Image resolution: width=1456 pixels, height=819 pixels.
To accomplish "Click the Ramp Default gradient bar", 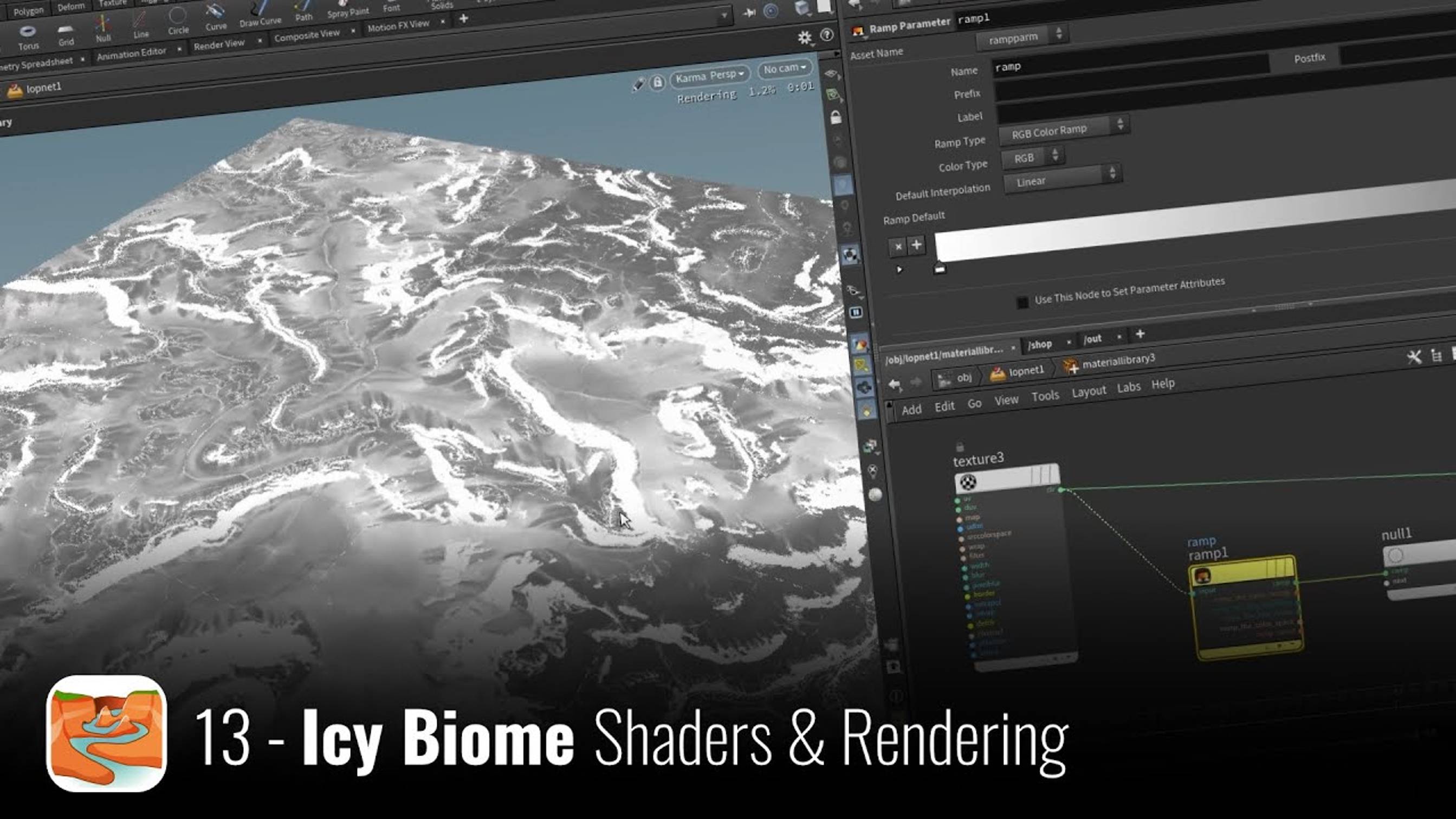I will coord(1195,222).
